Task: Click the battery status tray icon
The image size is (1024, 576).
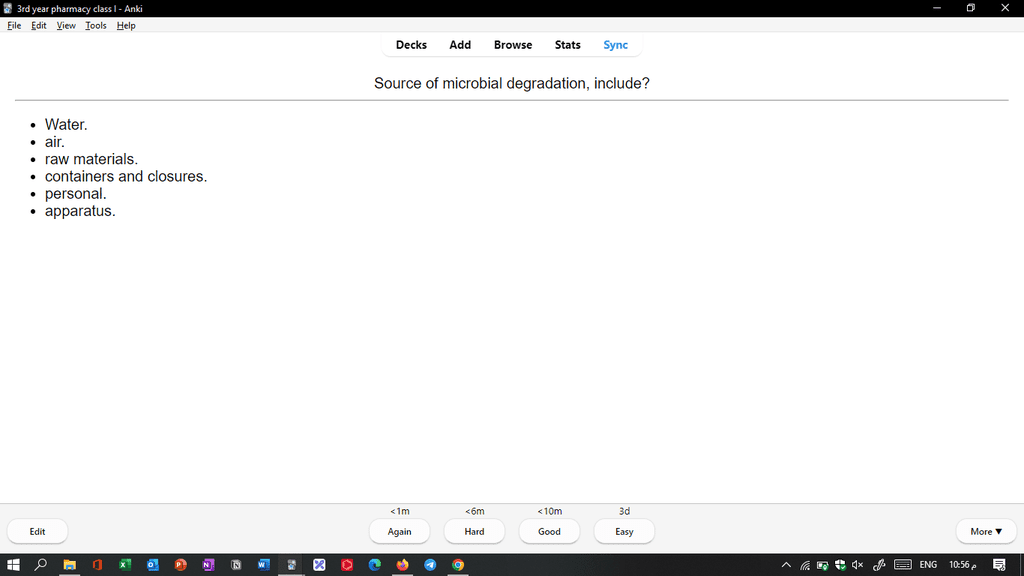Action: click(822, 565)
